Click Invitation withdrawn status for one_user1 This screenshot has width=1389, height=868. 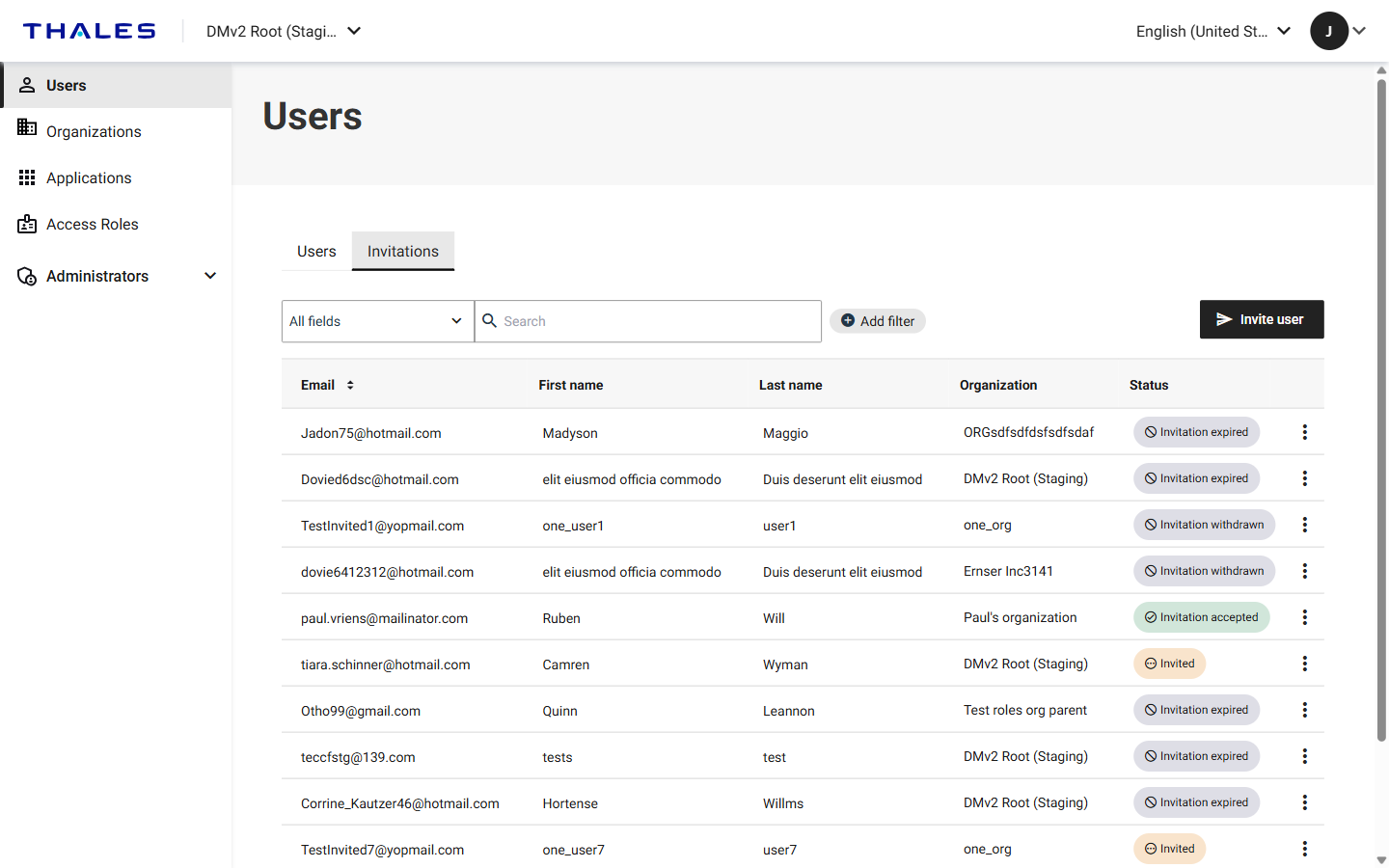(x=1204, y=525)
